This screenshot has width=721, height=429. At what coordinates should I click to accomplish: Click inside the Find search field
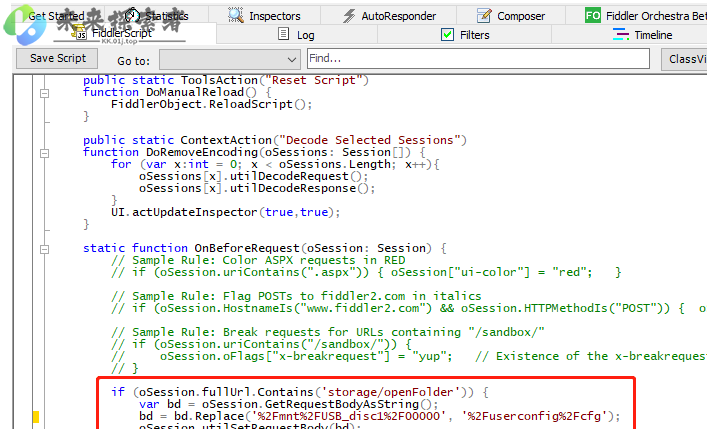click(x=480, y=59)
